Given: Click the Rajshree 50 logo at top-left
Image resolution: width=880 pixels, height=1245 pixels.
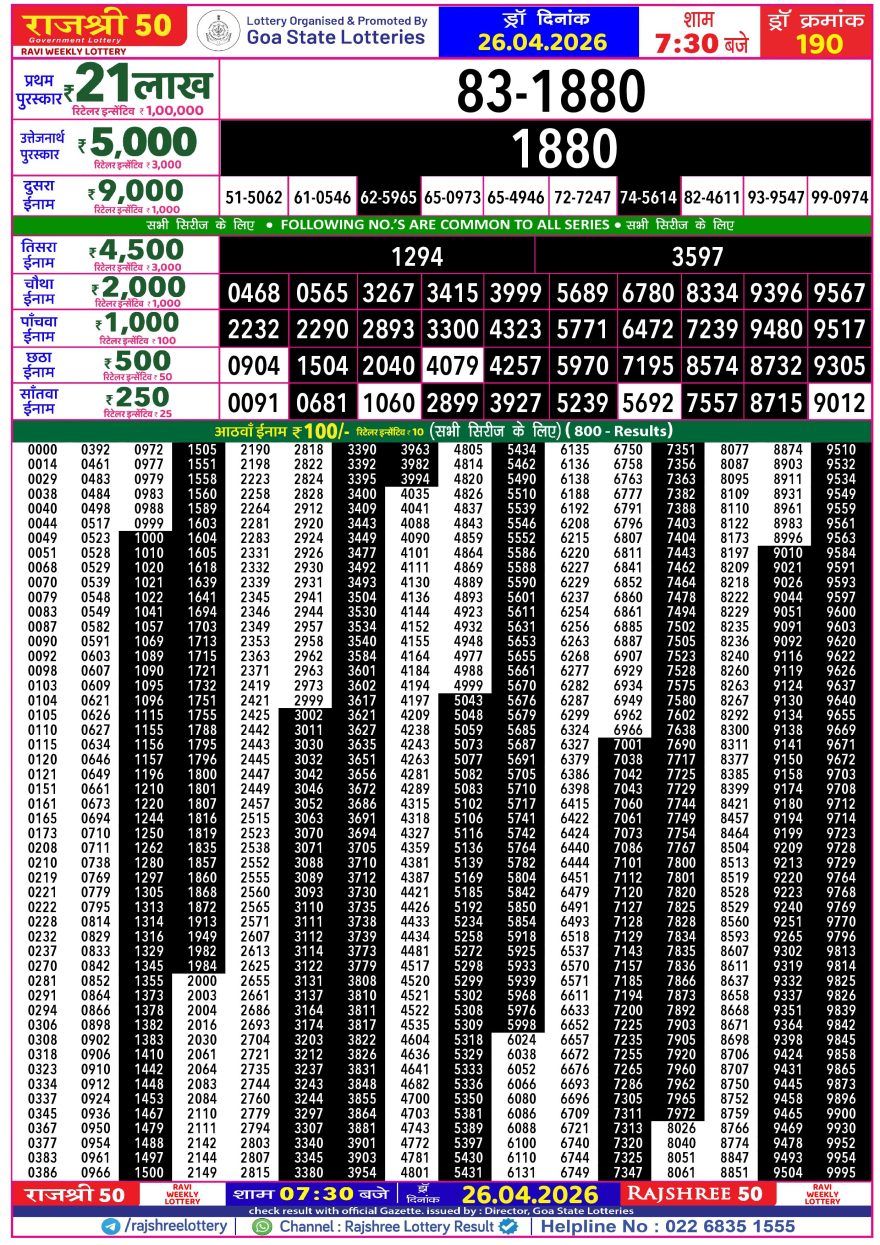Looking at the screenshot, I should 97,29.
